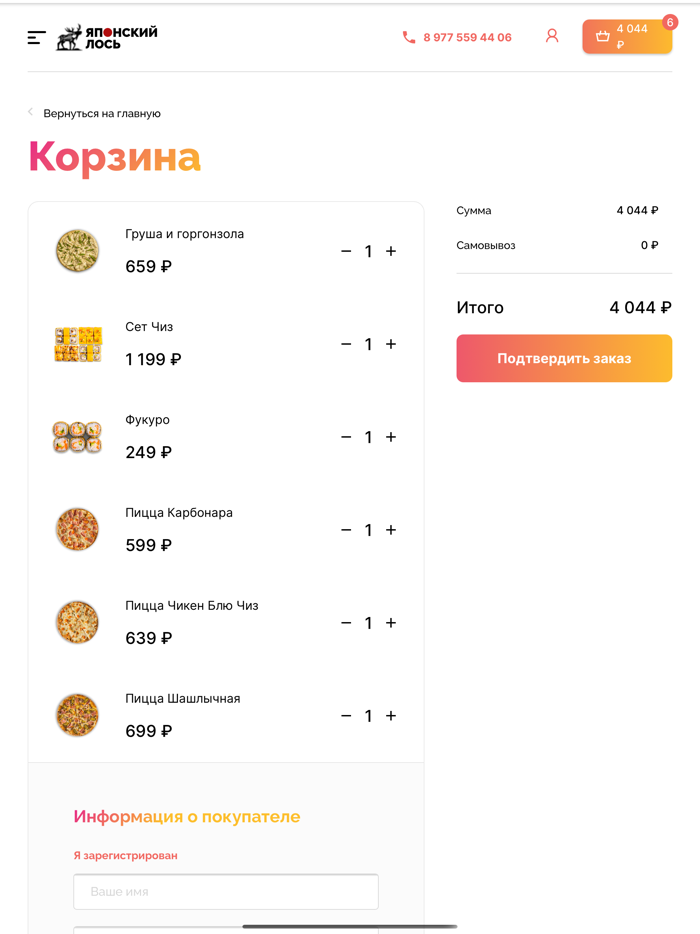Viewport: 700px width, 934px height.
Task: Increase quantity of Пицца Чикен Блю Чиз
Action: tap(390, 623)
